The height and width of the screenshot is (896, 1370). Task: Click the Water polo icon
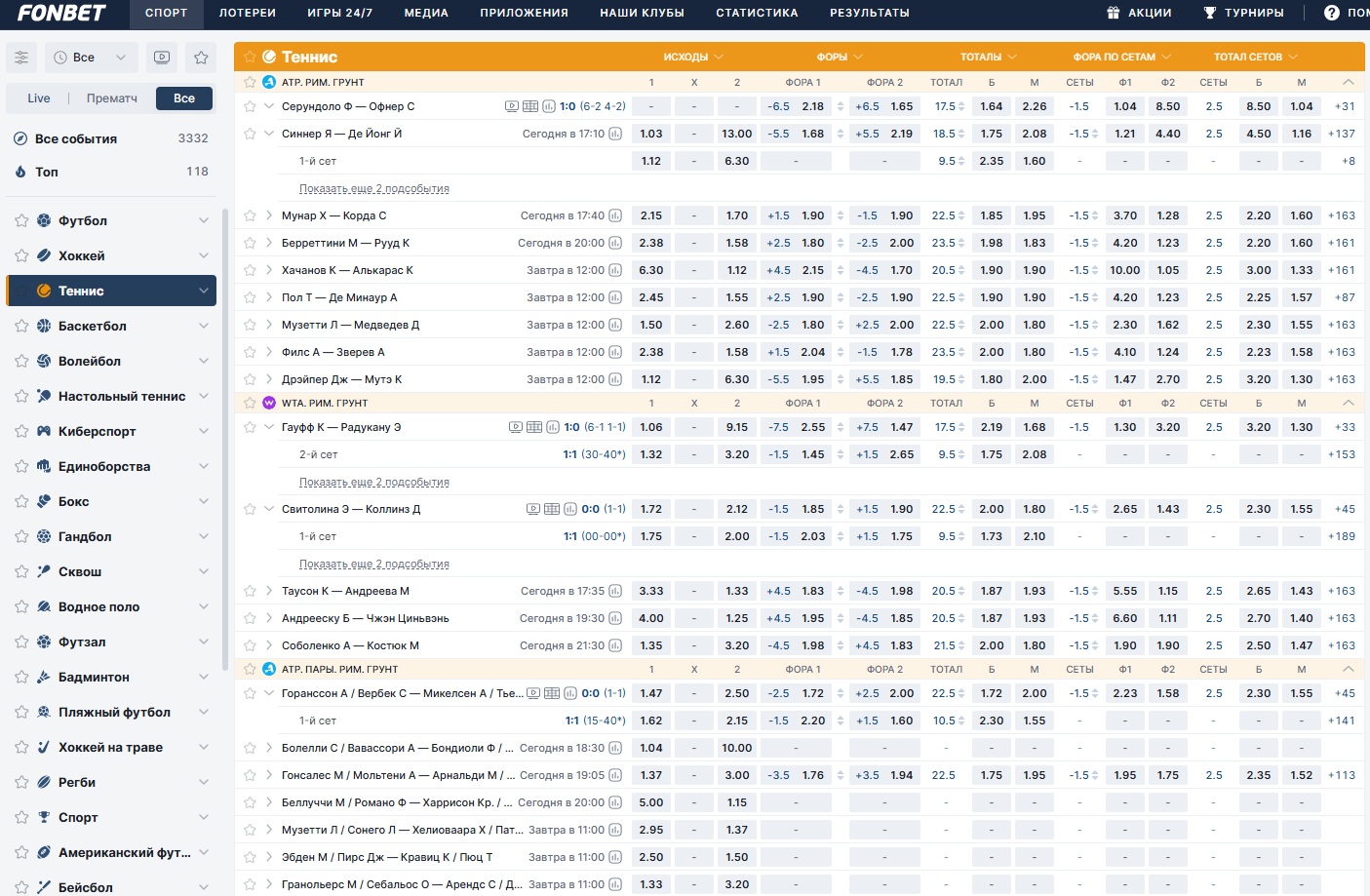(x=44, y=606)
